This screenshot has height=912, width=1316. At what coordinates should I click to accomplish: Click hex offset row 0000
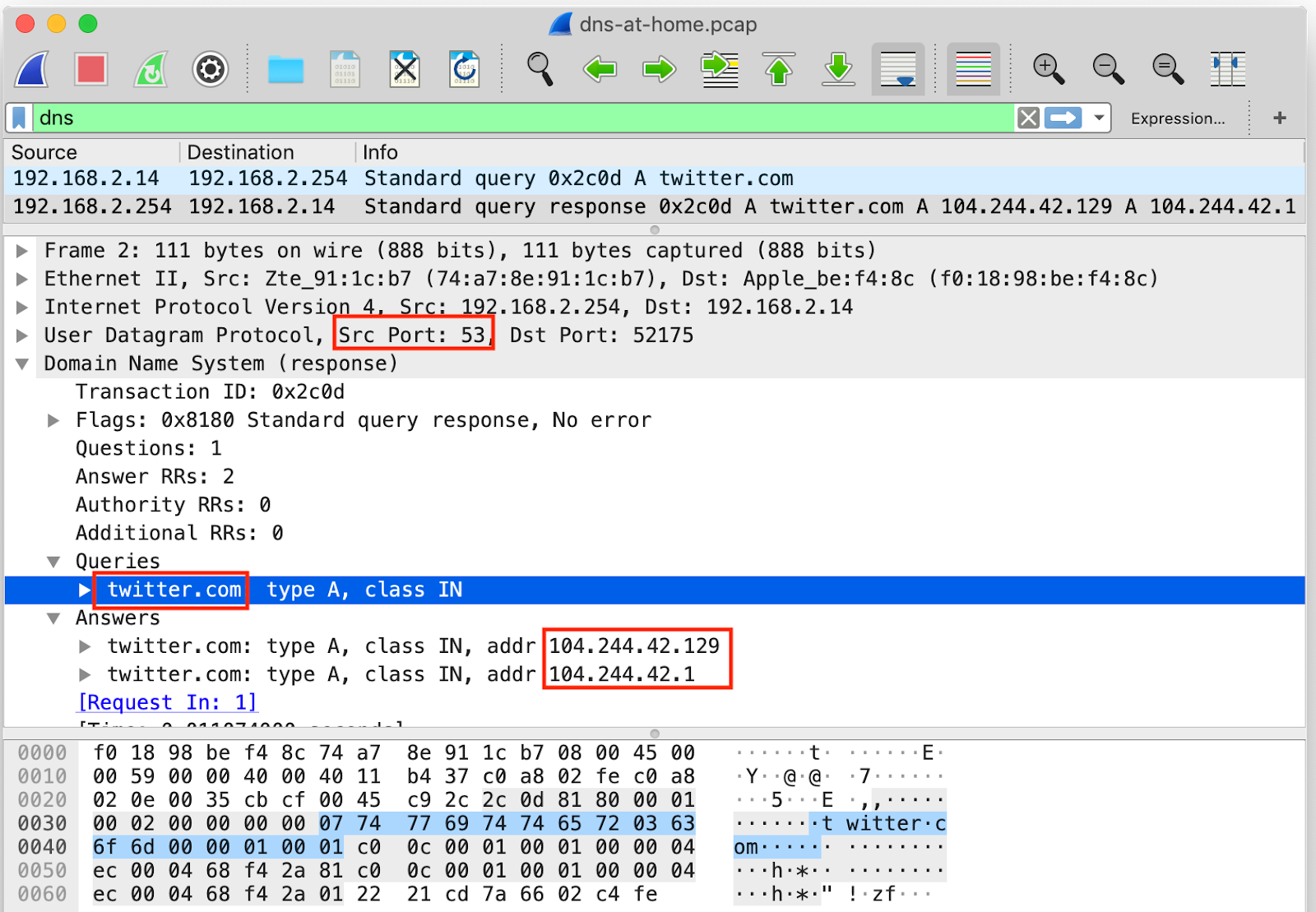coord(42,752)
